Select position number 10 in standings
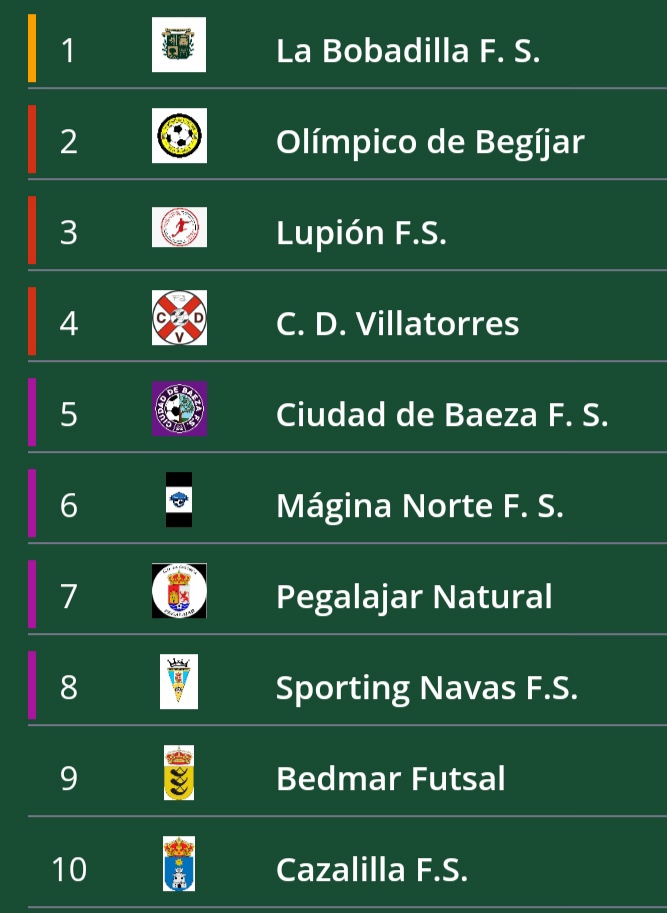667x913 pixels. 69,869
